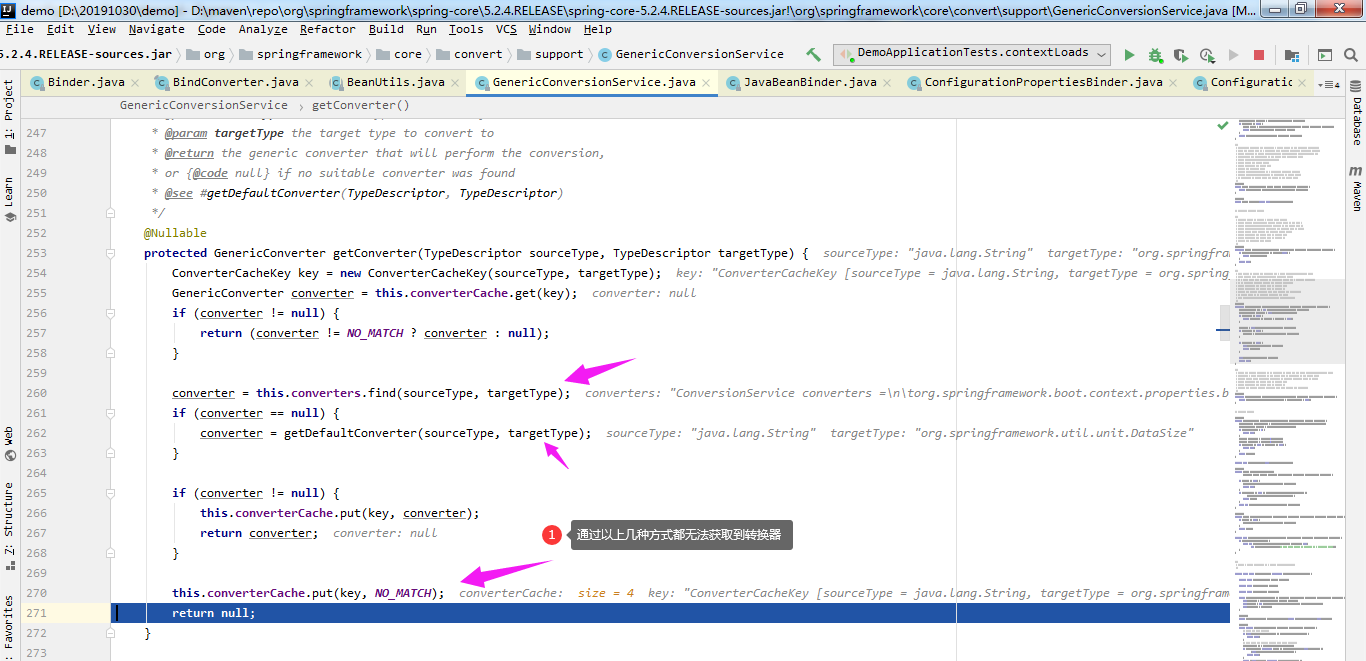Collapse method end marker at line 272
Viewport: 1366px width, 661px height.
point(111,633)
